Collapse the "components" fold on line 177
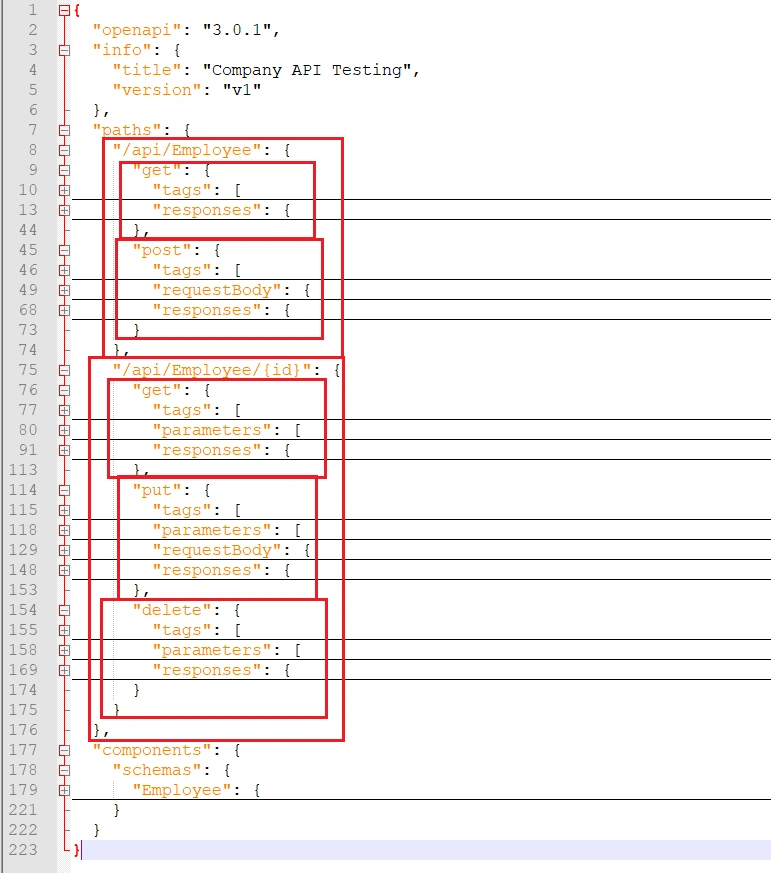771x873 pixels. [x=65, y=751]
